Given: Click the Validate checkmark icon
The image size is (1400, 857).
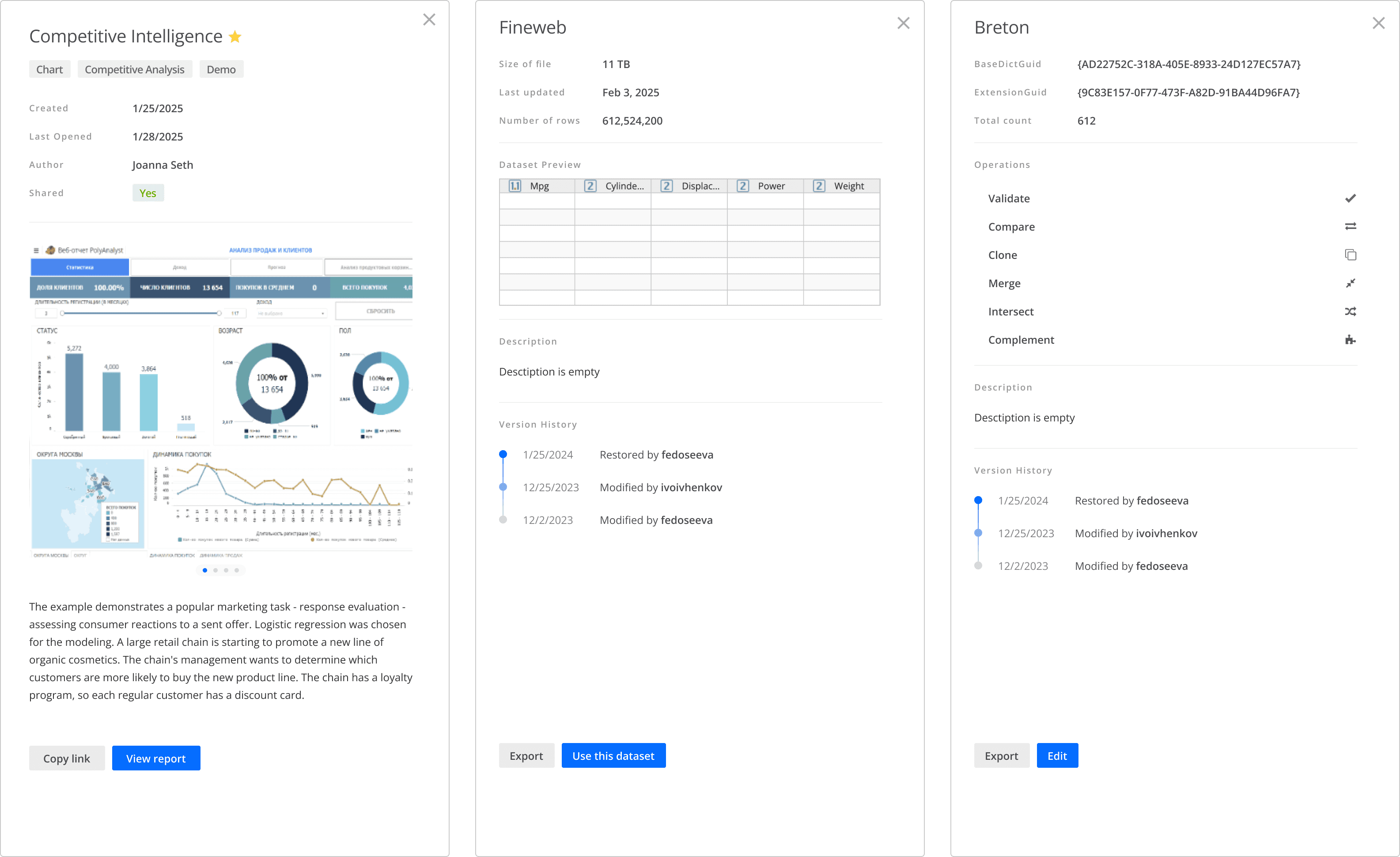Looking at the screenshot, I should pos(1351,198).
